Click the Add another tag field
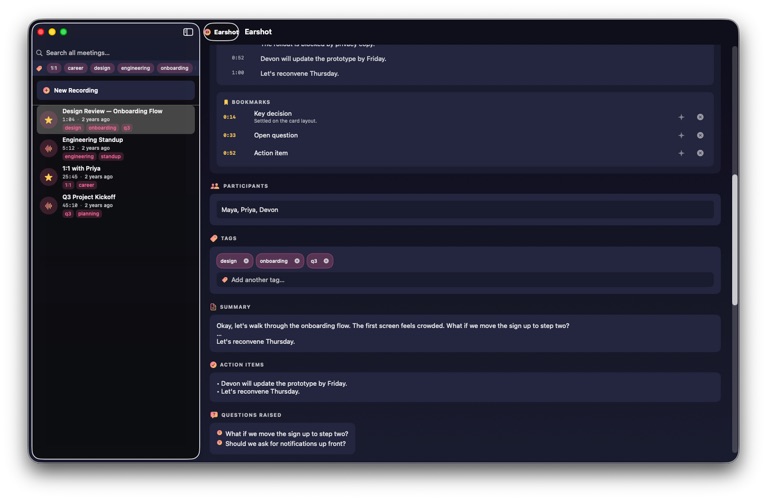Viewport: 767px width, 500px height. pyautogui.click(x=465, y=280)
